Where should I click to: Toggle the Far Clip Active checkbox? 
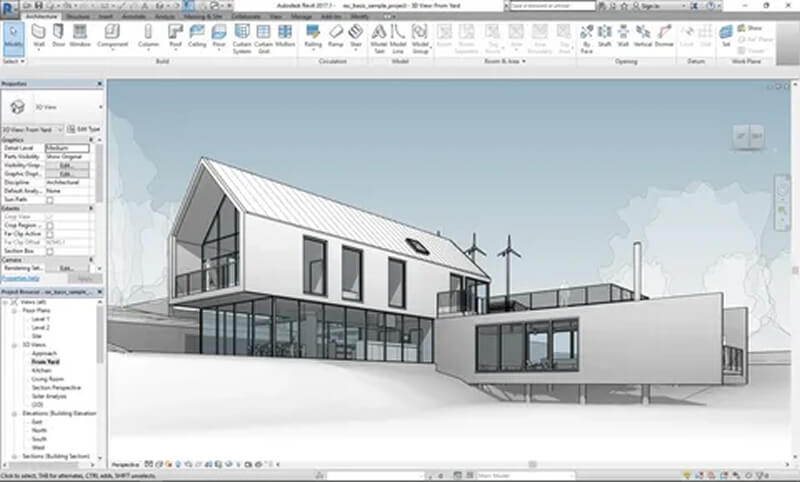coord(50,234)
